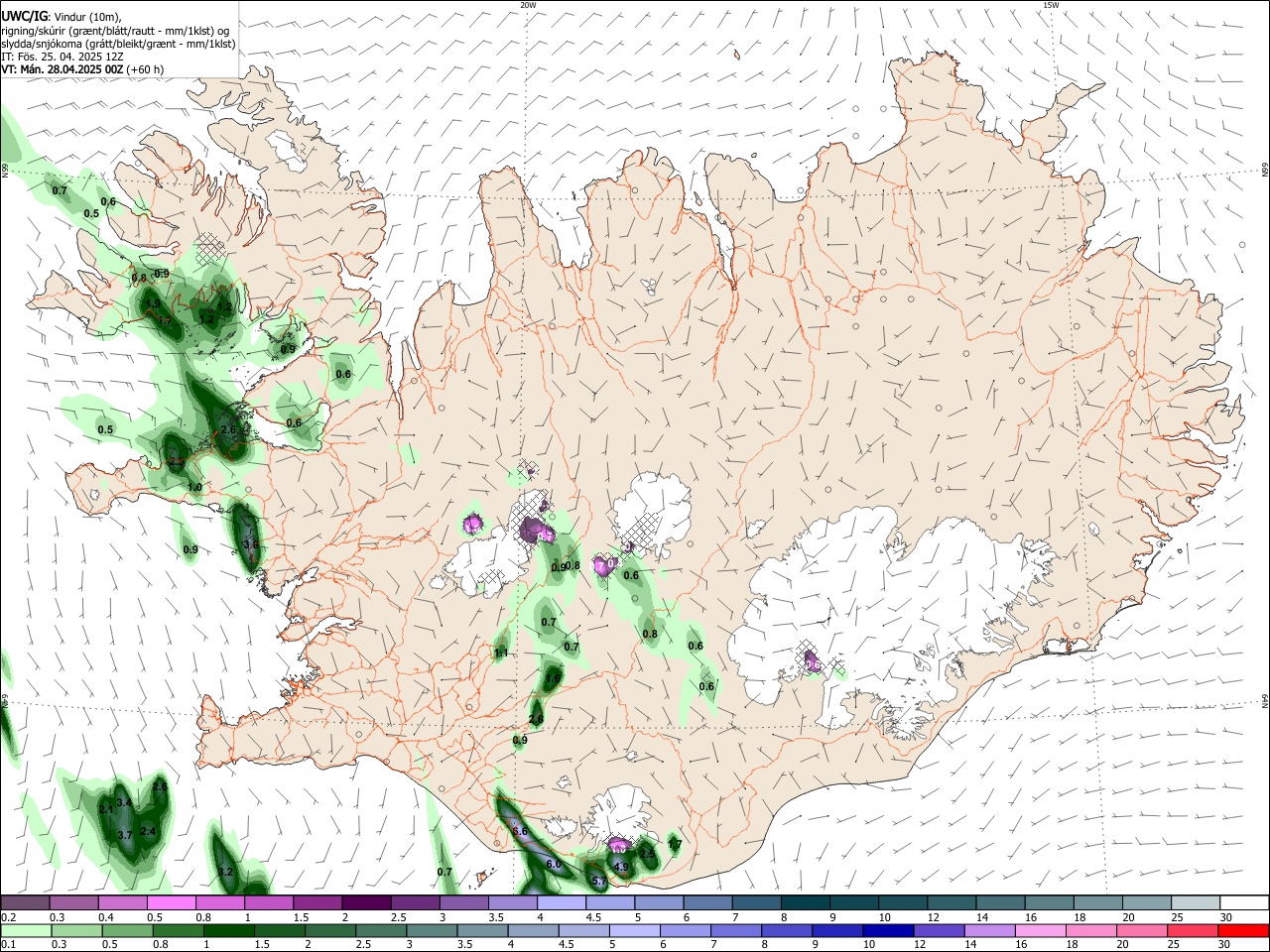Pick the 0.5 mm rain legend swatch

coord(126,931)
